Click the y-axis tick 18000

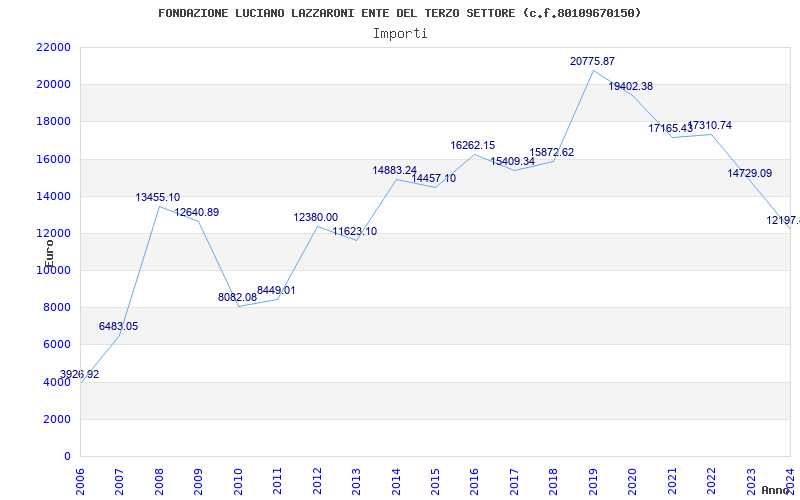pos(53,121)
